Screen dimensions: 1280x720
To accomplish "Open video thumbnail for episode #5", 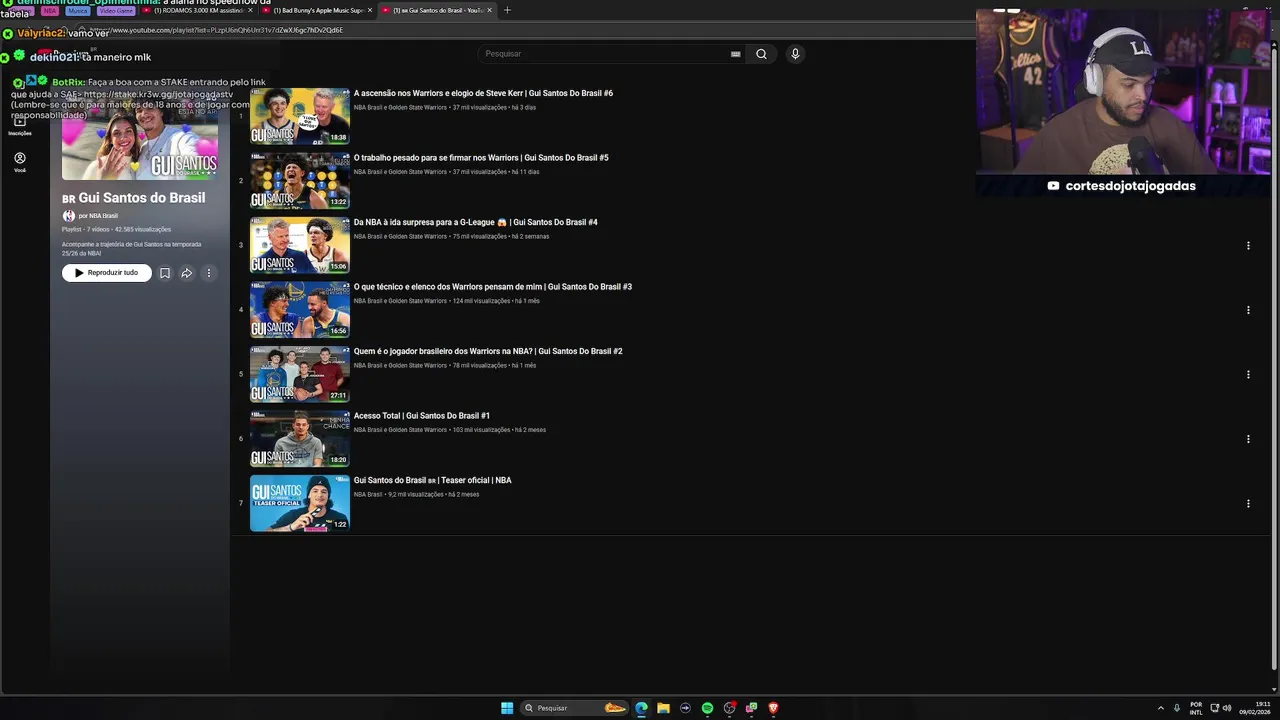I will point(300,180).
